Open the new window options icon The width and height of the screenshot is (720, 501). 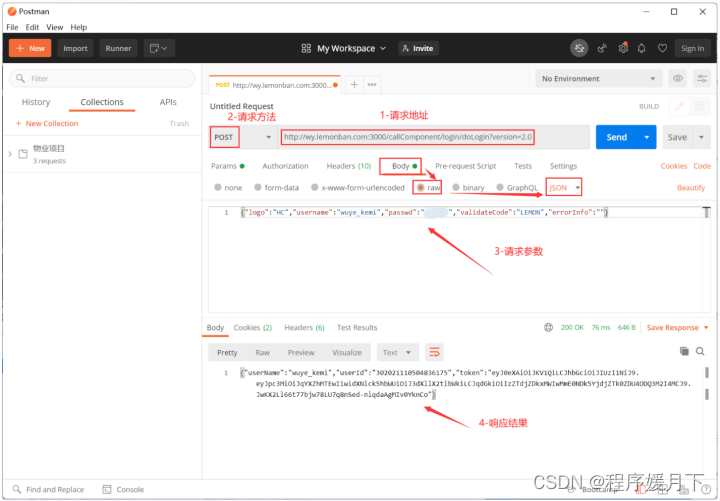159,48
